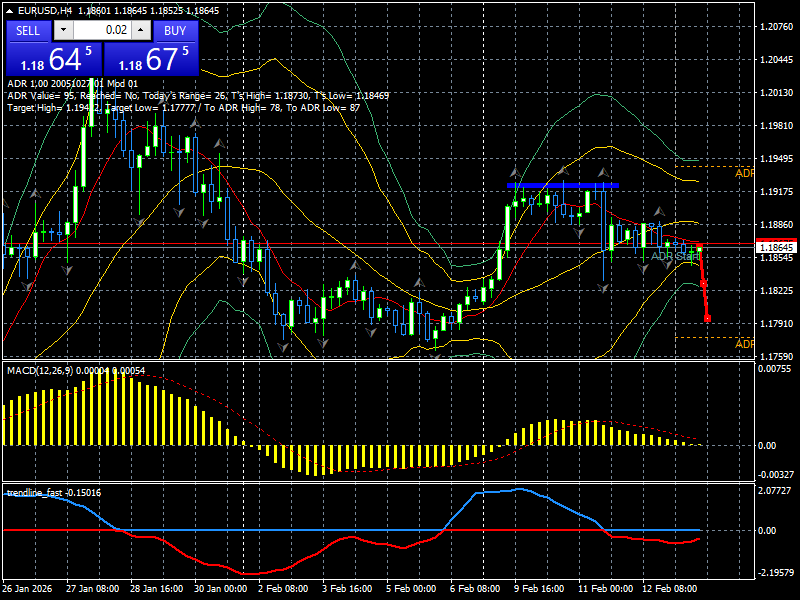
Task: Click the 27 Jan 08:00 time label
Action: [x=92, y=589]
